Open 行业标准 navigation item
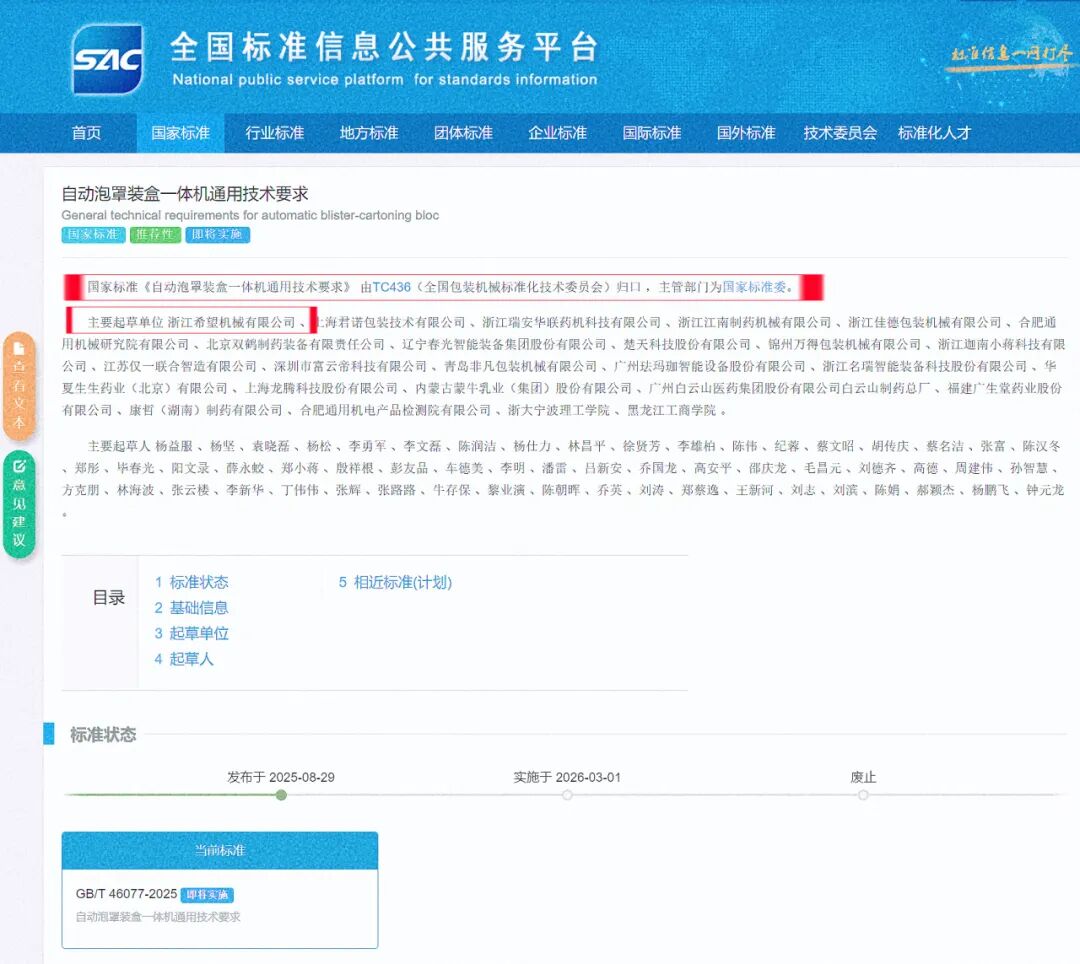The height and width of the screenshot is (964, 1080). [x=275, y=133]
